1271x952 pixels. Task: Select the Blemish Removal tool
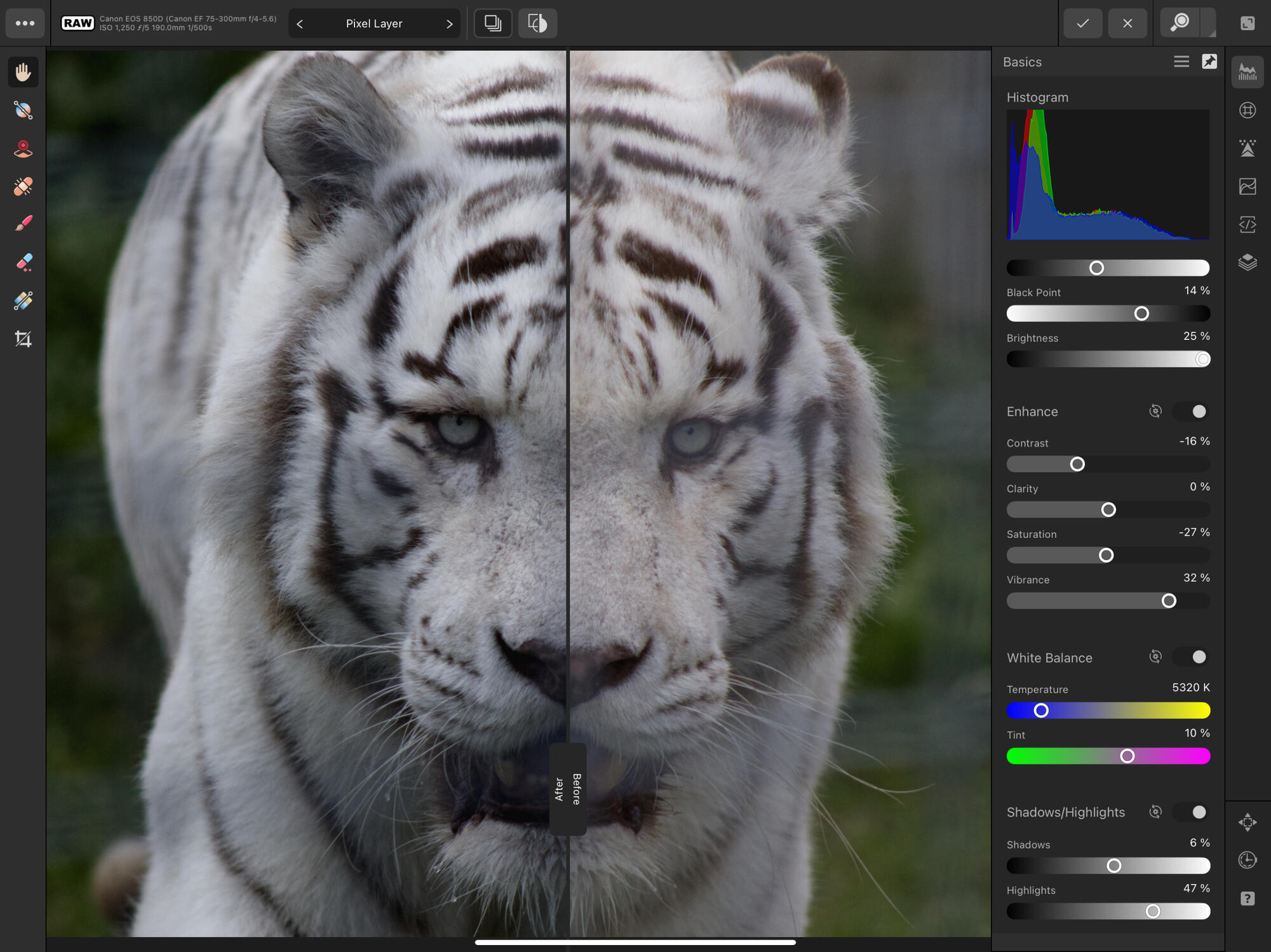coord(24,187)
